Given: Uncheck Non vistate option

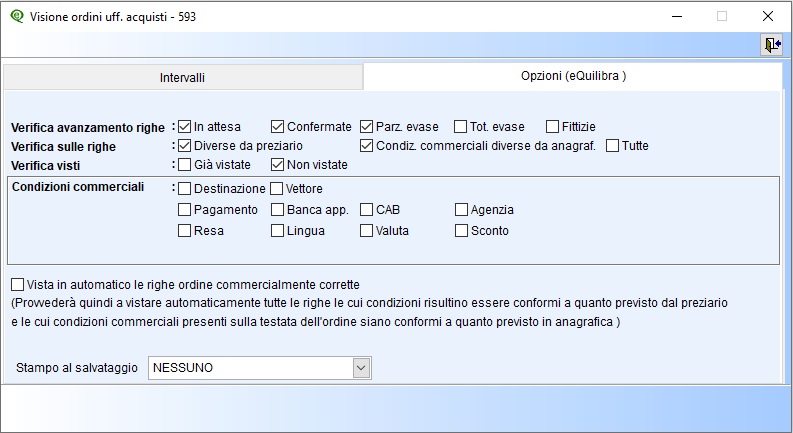Looking at the screenshot, I should click(x=277, y=164).
